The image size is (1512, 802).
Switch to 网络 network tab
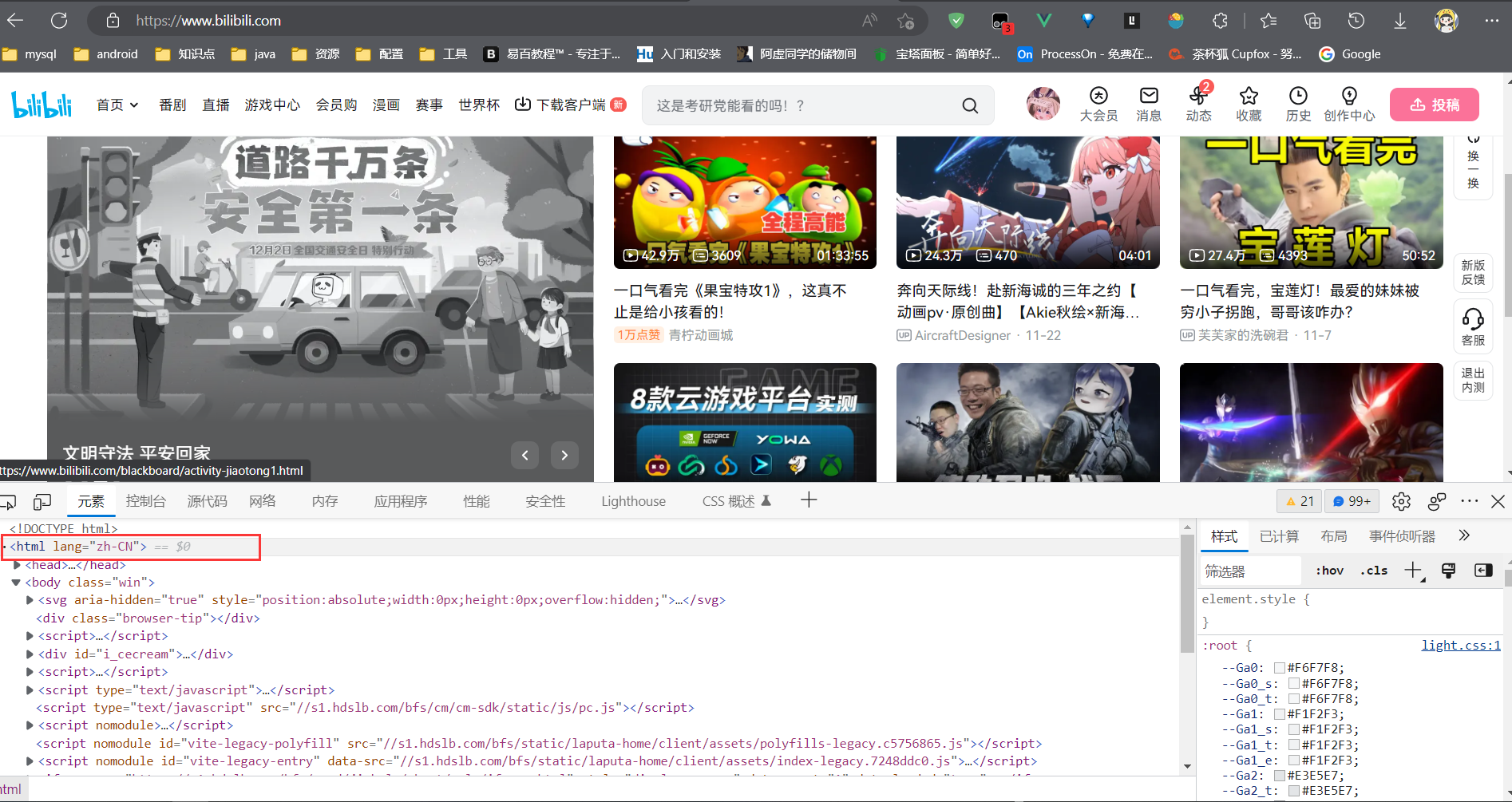point(263,501)
